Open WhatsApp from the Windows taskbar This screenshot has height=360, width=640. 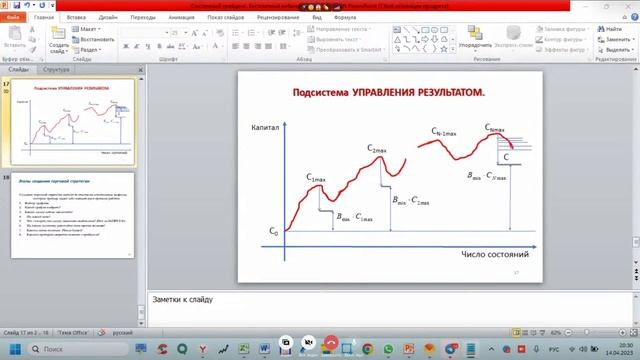click(x=388, y=349)
